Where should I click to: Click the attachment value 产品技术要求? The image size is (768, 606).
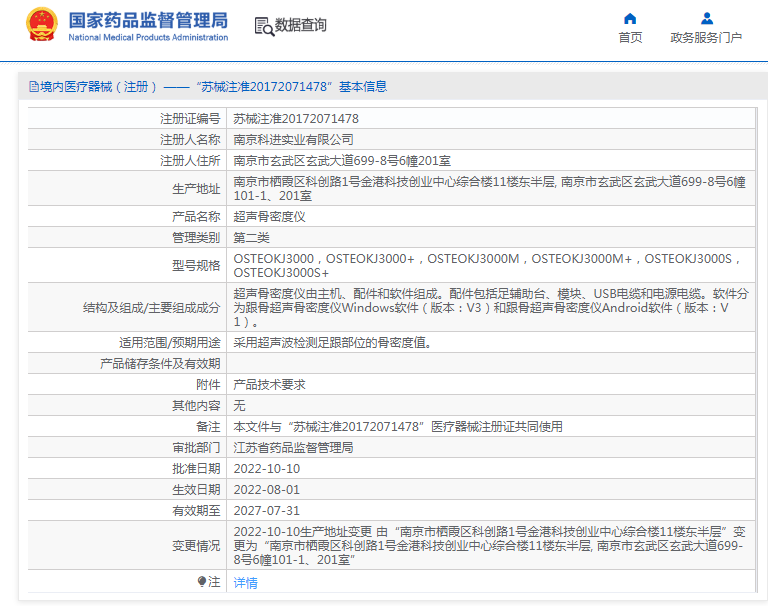click(269, 385)
